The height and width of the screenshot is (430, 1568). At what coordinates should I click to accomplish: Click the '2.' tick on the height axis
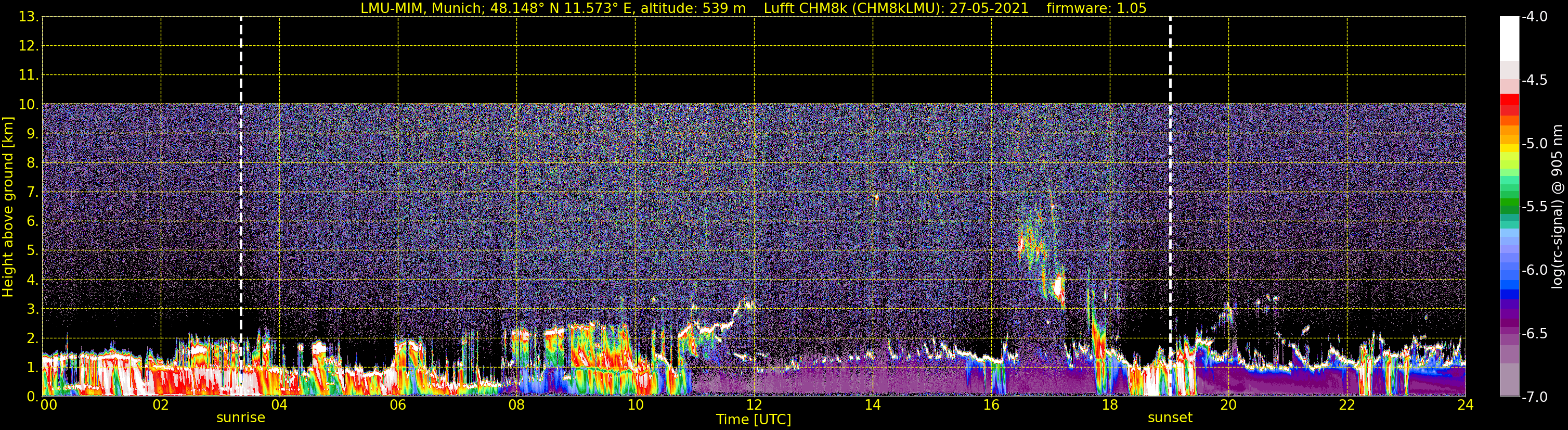pyautogui.click(x=32, y=338)
